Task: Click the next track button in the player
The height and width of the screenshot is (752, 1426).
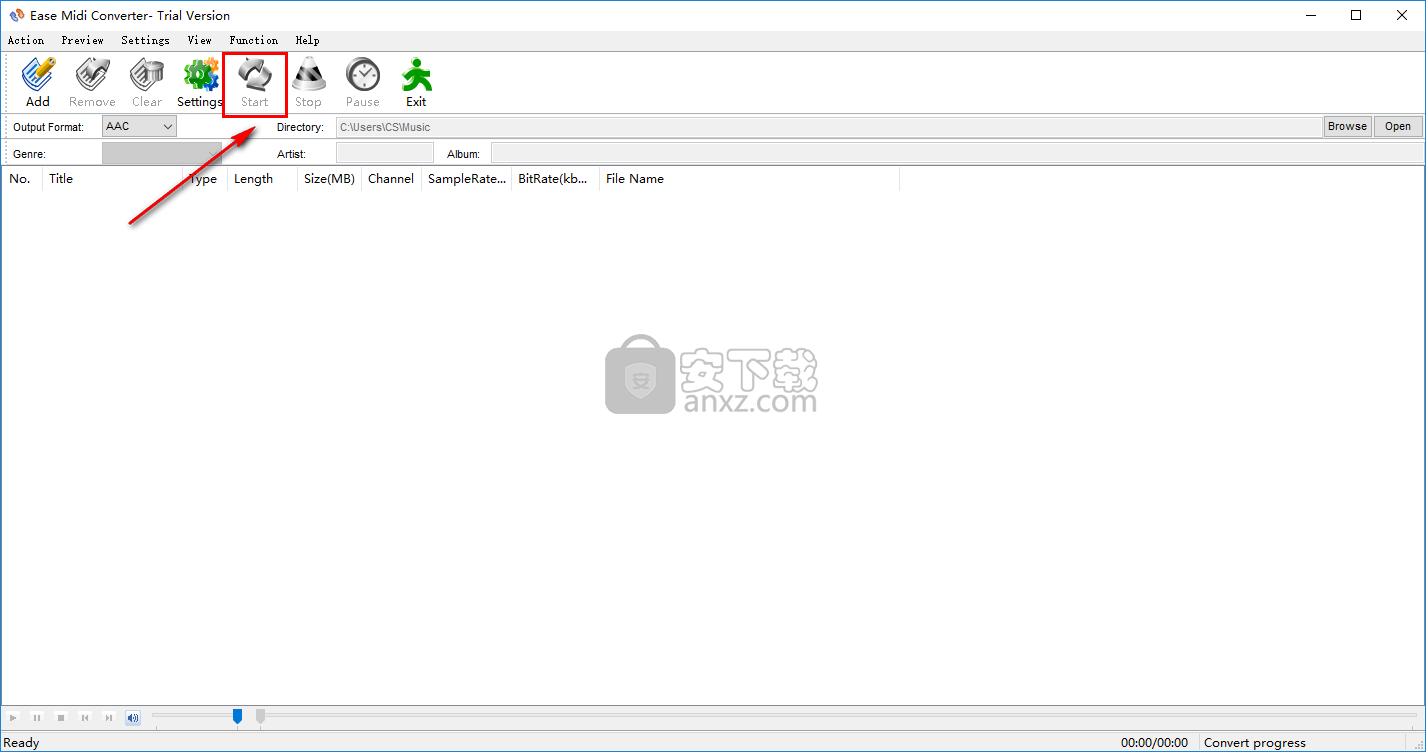Action: (x=109, y=717)
